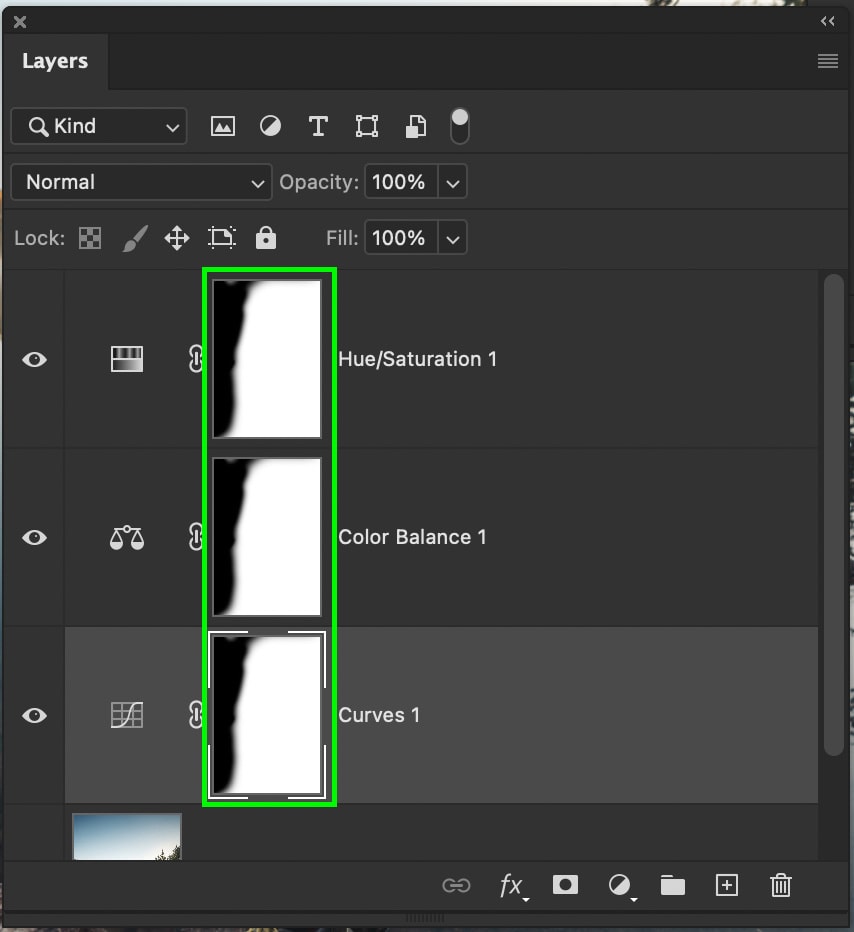854x932 pixels.
Task: Hide the Curves 1 layer
Action: tap(34, 716)
